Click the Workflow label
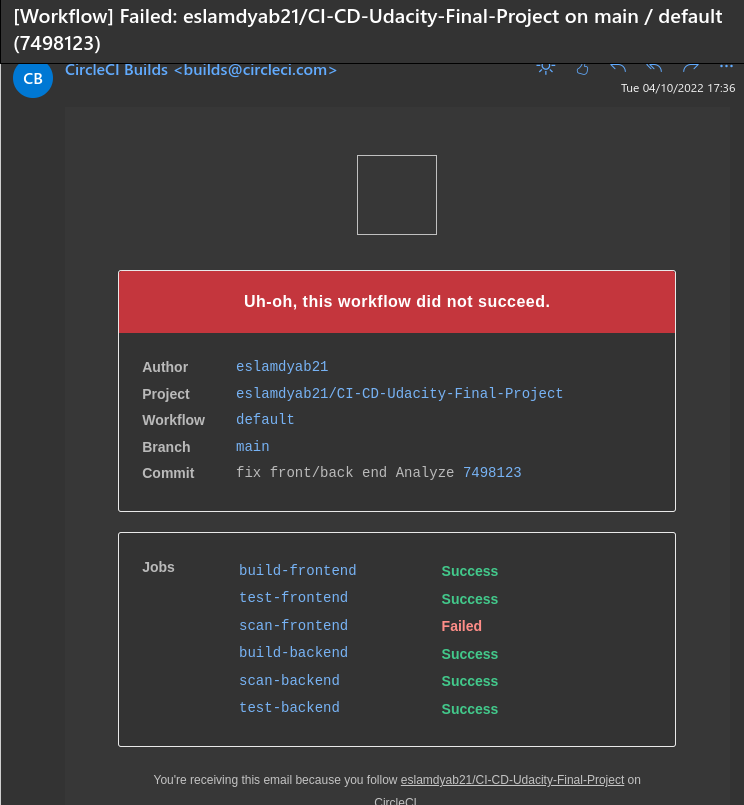744x805 pixels. (x=174, y=420)
